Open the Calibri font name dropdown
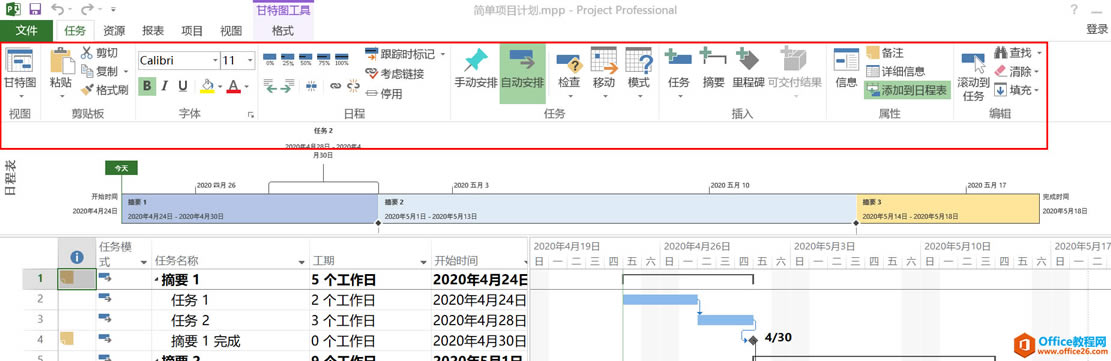This screenshot has width=1111, height=361. [x=179, y=60]
